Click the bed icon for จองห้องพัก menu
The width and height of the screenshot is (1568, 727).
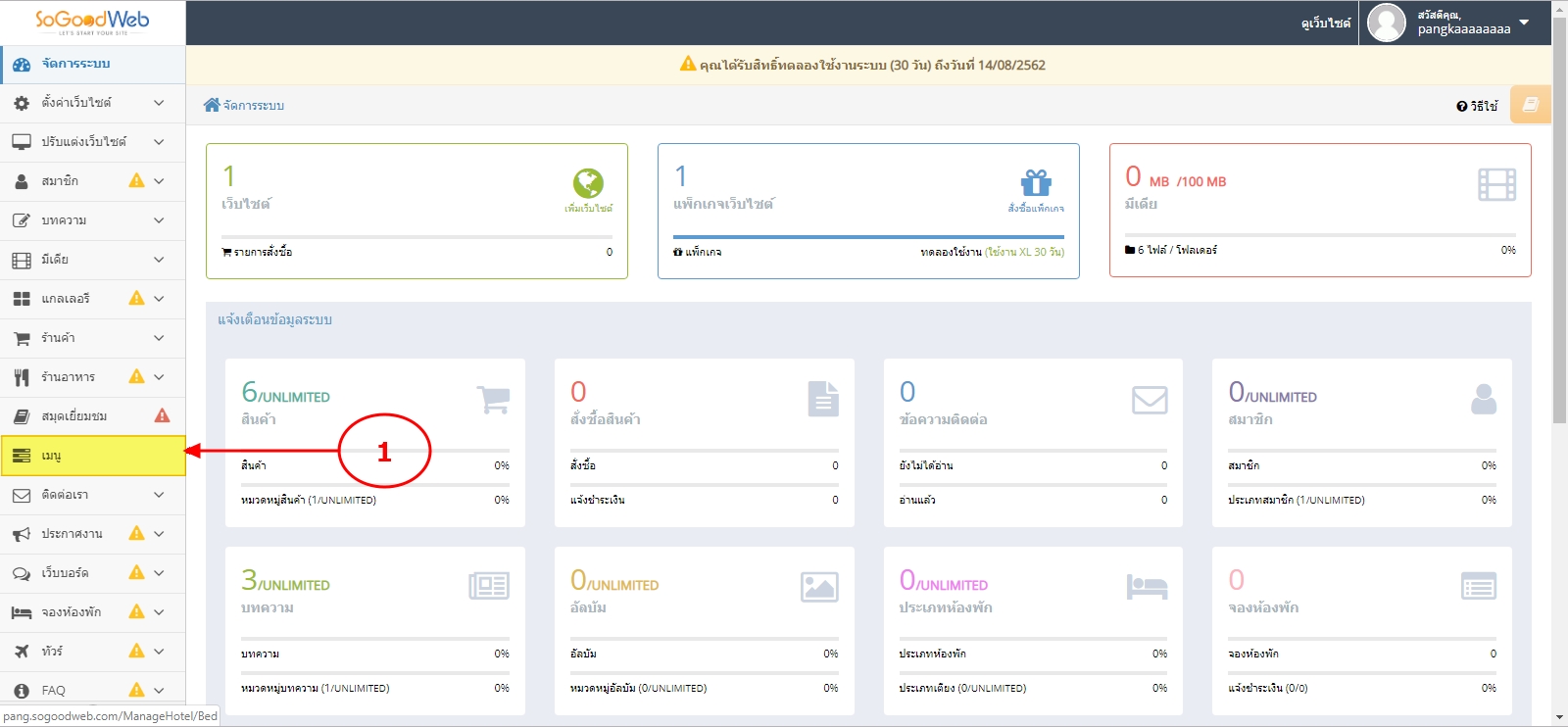[22, 612]
